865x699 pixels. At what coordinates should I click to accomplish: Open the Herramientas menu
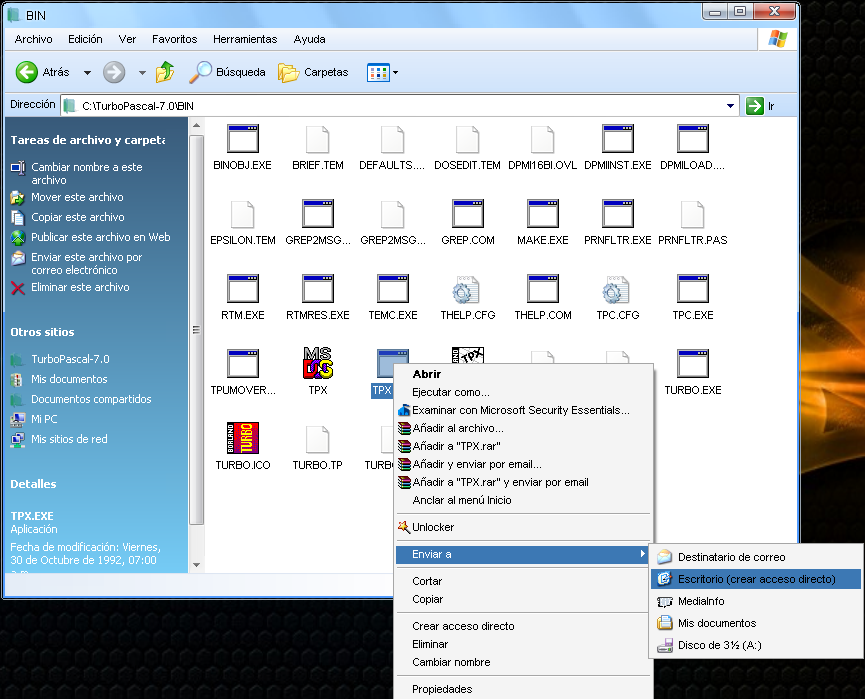click(245, 39)
